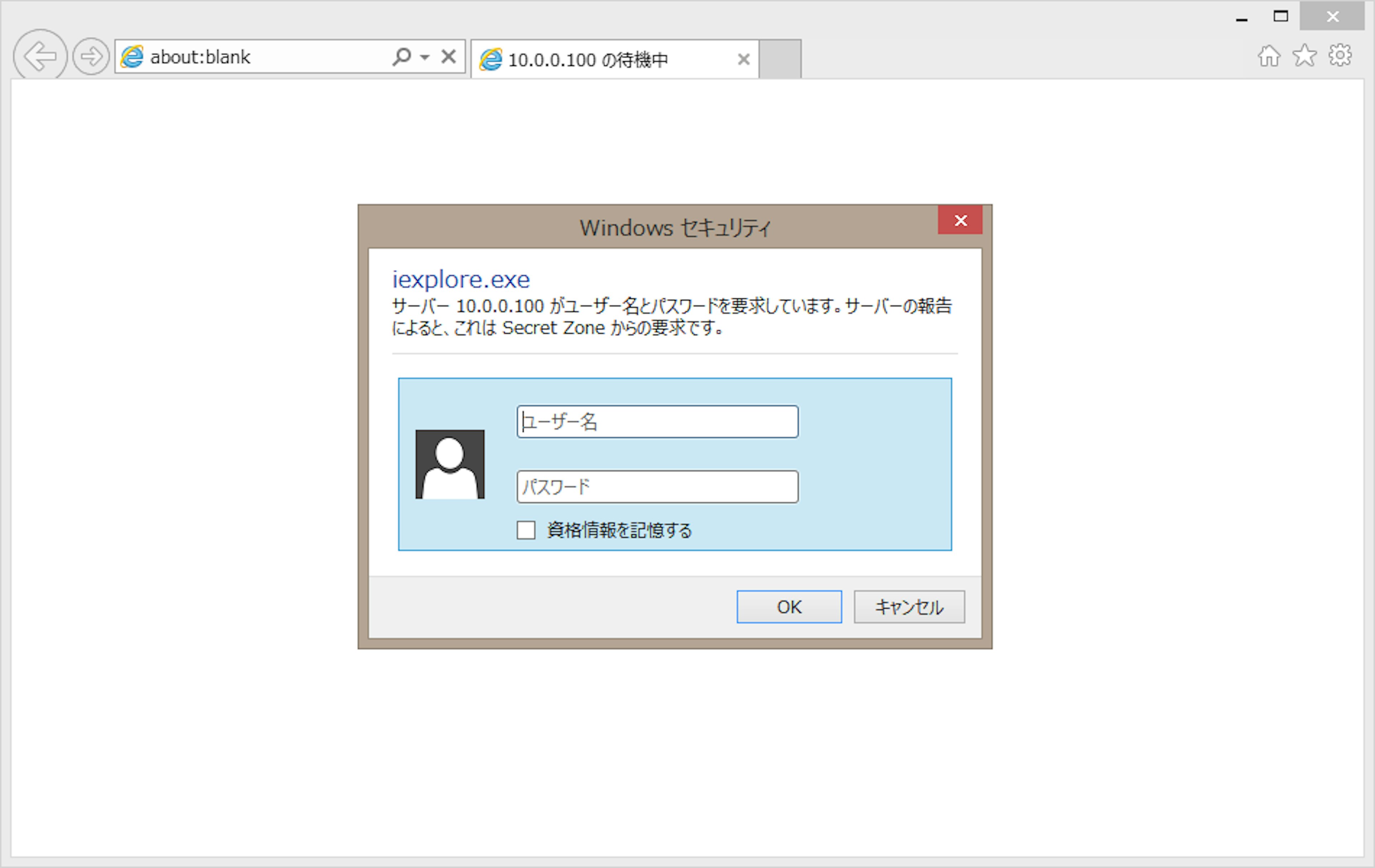1375x868 pixels.
Task: Expand the address bar dropdown arrow
Action: tap(424, 57)
